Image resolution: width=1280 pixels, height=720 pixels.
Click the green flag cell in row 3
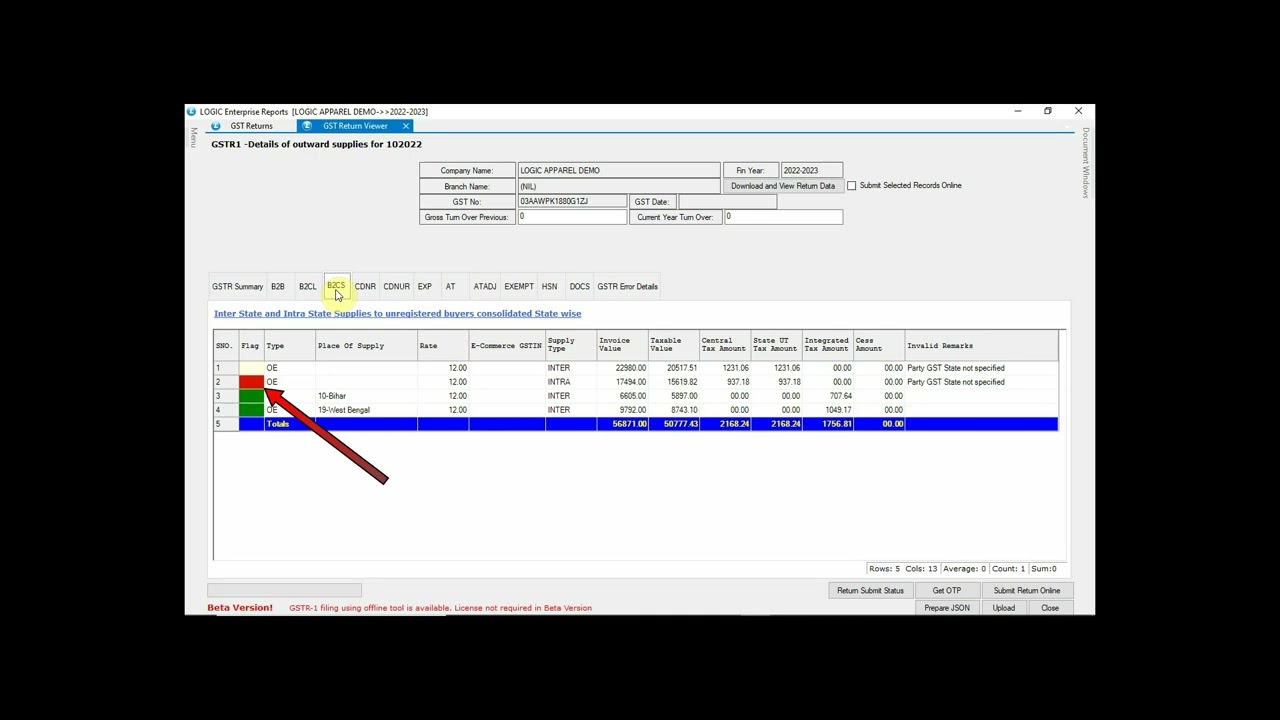(x=251, y=396)
